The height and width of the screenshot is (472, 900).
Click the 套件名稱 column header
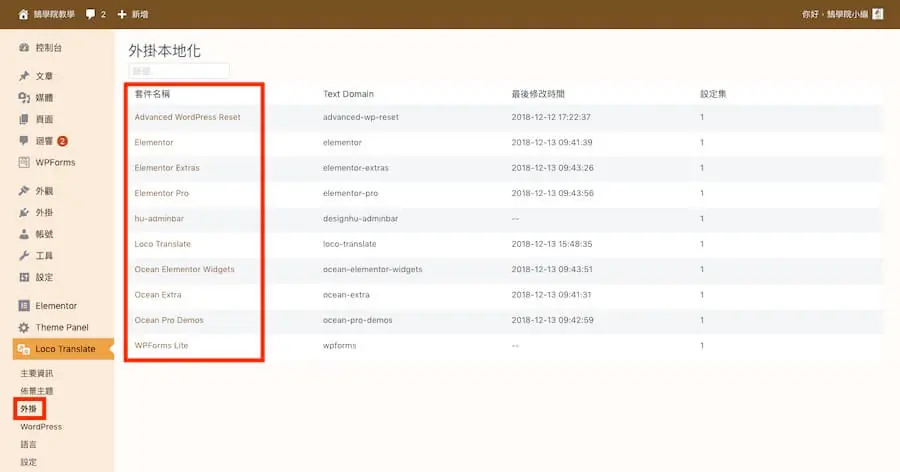[x=152, y=94]
